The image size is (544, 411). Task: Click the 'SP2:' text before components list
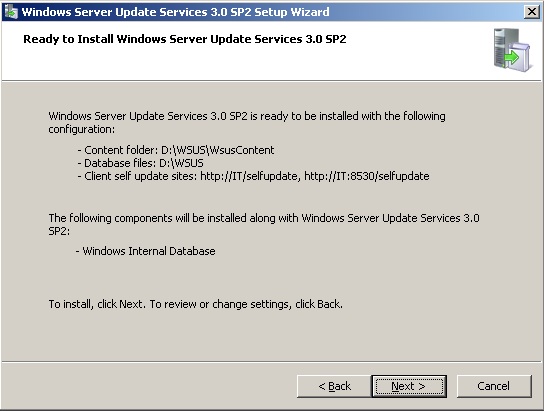coord(59,231)
